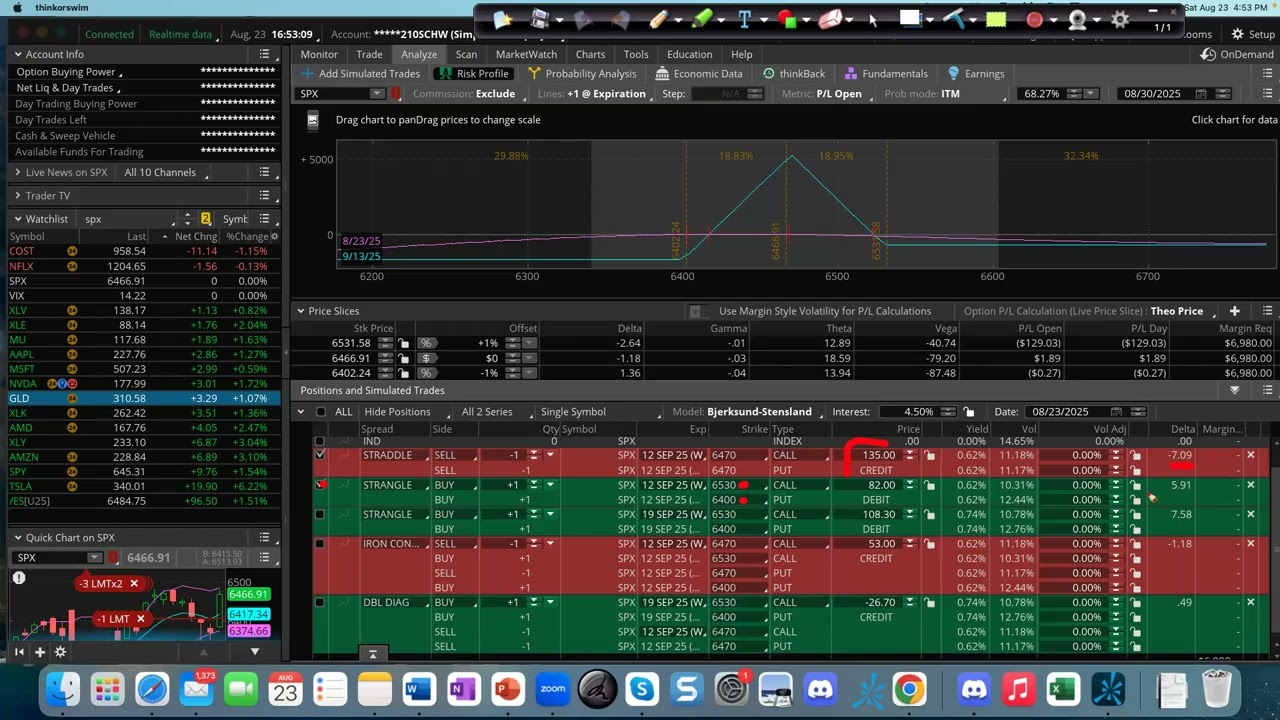Open the Scan tab
This screenshot has width=1280, height=720.
[x=466, y=55]
